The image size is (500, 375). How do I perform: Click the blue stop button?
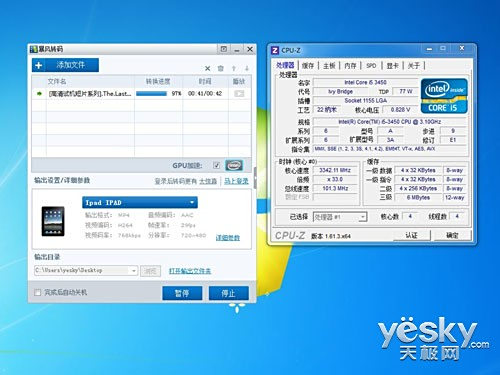pos(229,293)
